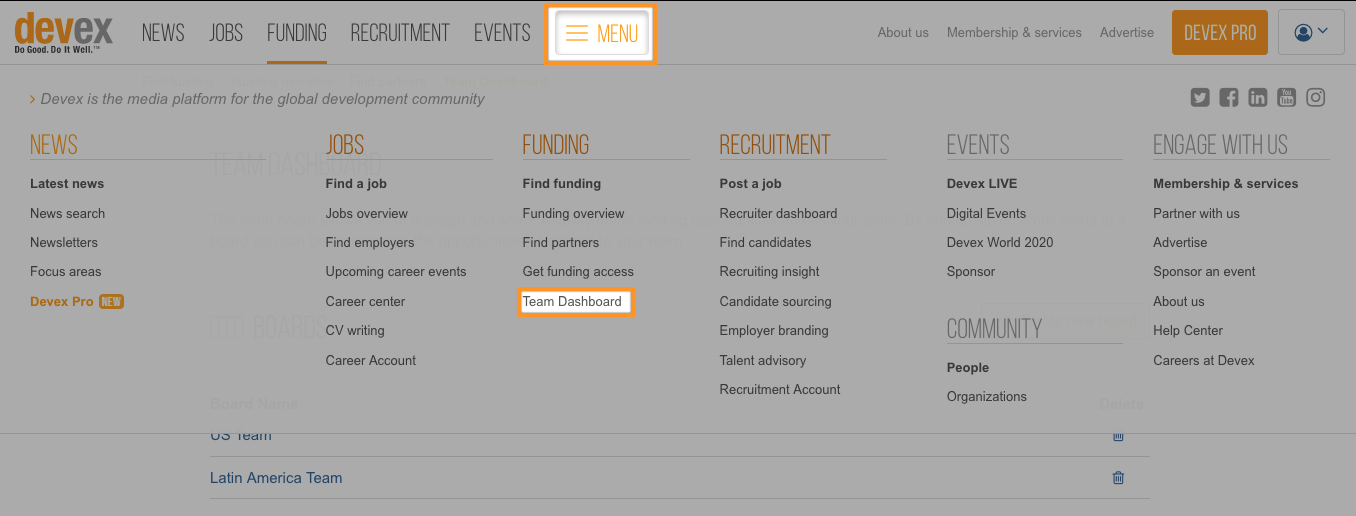Open the FUNDING top navigation tab
The width and height of the screenshot is (1356, 516).
tap(297, 33)
